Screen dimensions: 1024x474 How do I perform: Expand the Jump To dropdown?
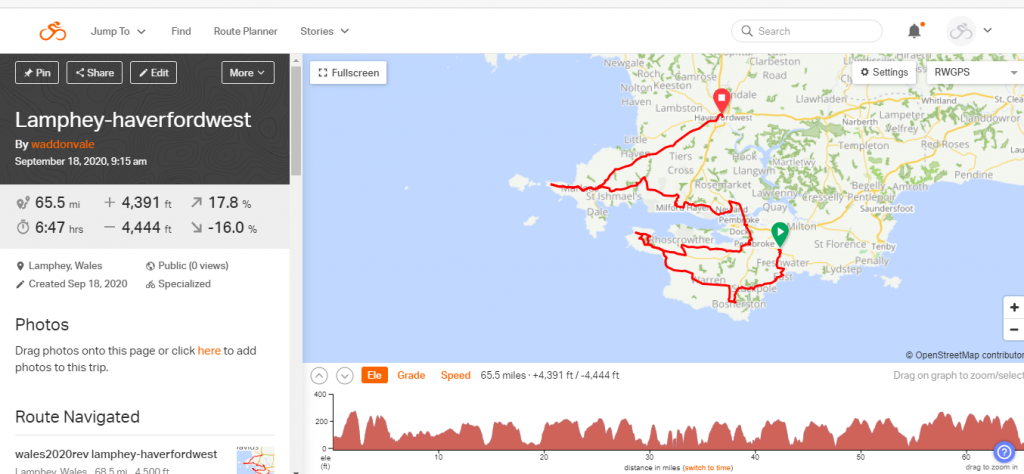[118, 31]
